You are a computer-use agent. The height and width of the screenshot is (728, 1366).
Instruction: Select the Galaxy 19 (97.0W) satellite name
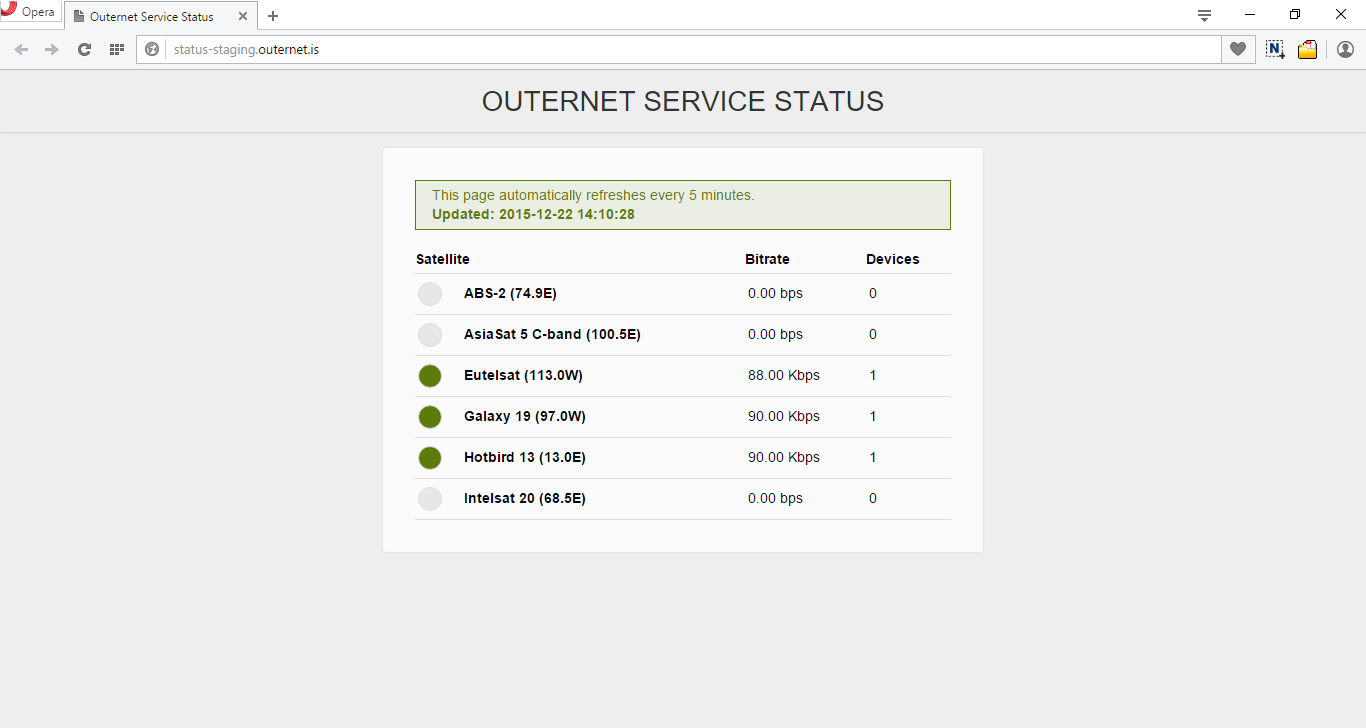click(525, 416)
